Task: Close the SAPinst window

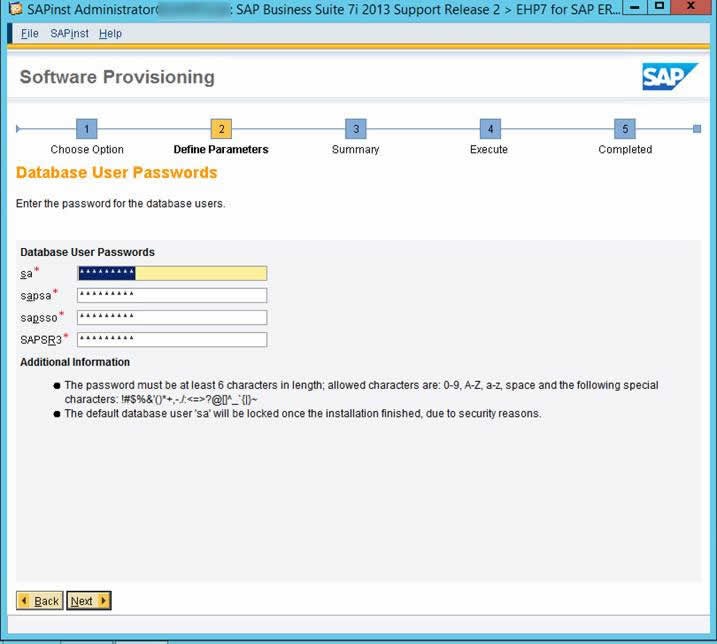Action: point(691,7)
